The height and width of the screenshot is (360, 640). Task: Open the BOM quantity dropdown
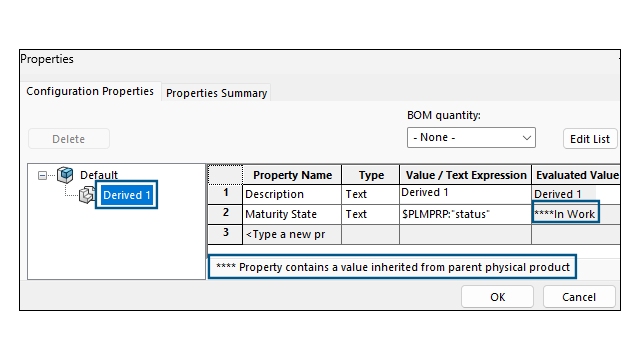click(x=471, y=138)
